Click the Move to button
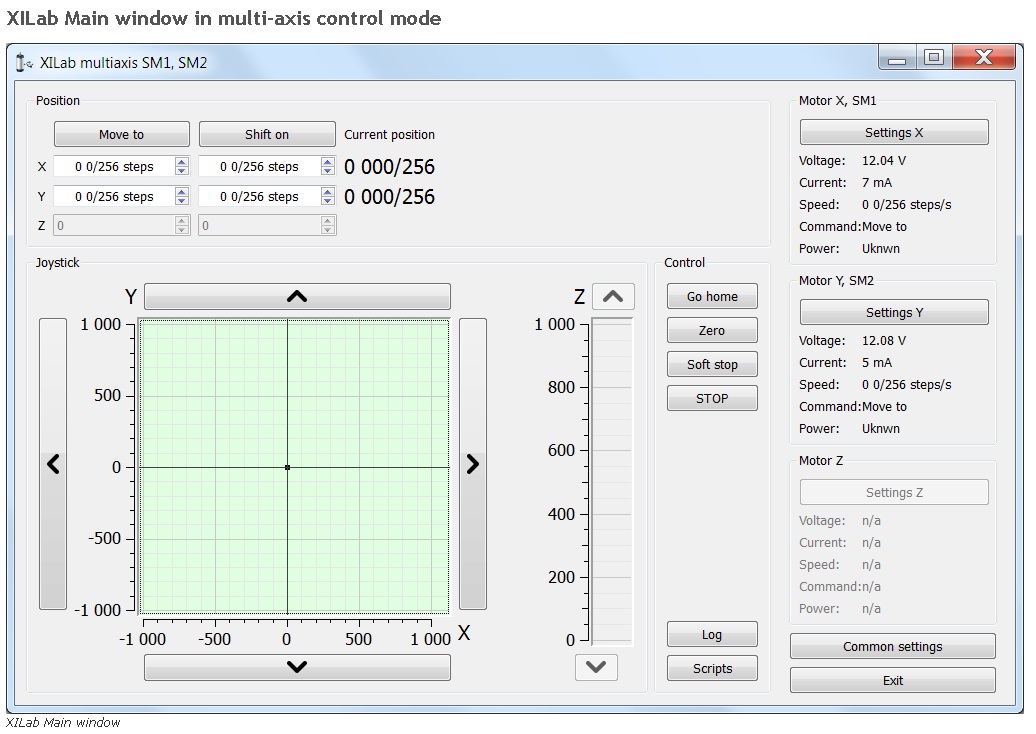This screenshot has width=1036, height=734. [x=120, y=133]
